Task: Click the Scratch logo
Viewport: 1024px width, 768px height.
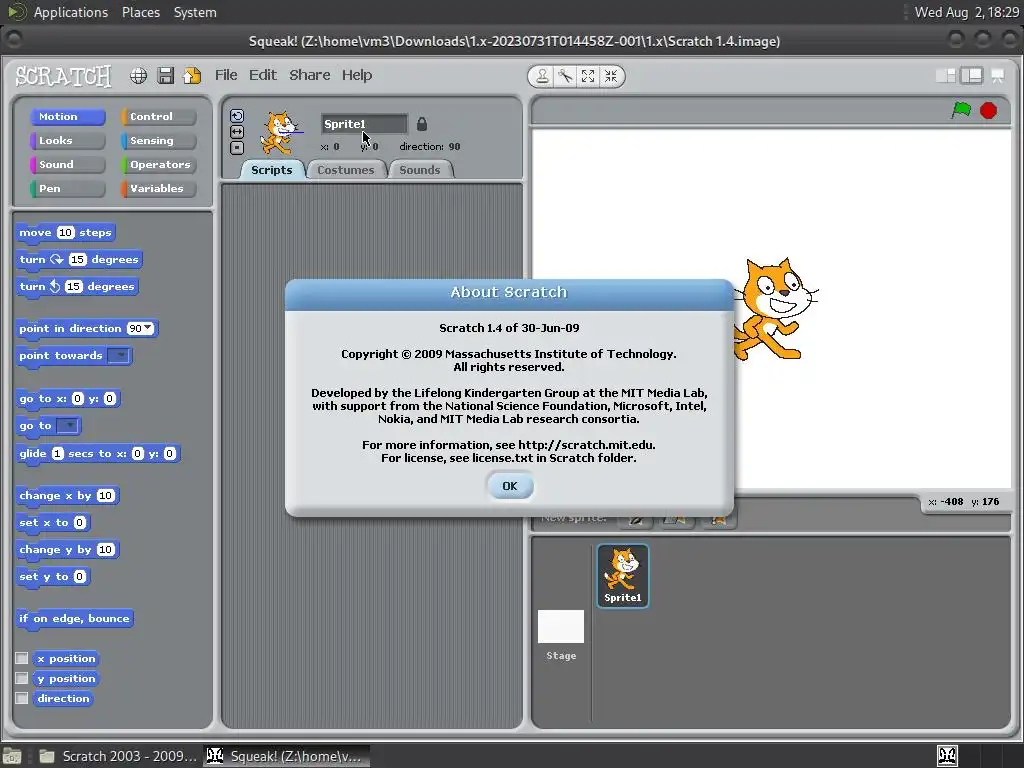Action: pyautogui.click(x=63, y=76)
